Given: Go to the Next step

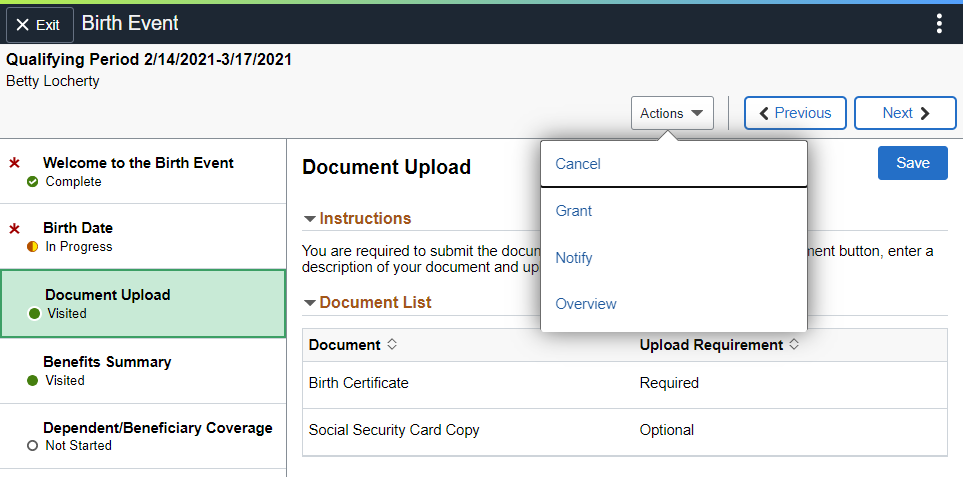Looking at the screenshot, I should pos(905,113).
